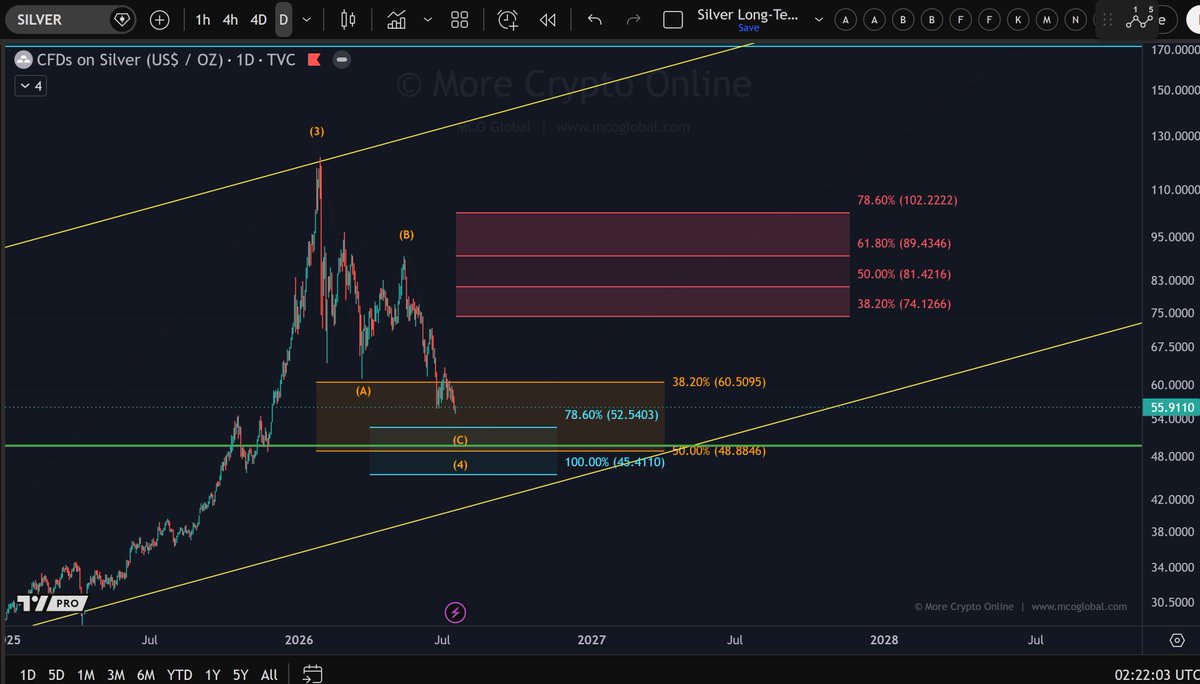Set date range to 6M
Viewport: 1200px width, 684px height.
click(x=146, y=674)
